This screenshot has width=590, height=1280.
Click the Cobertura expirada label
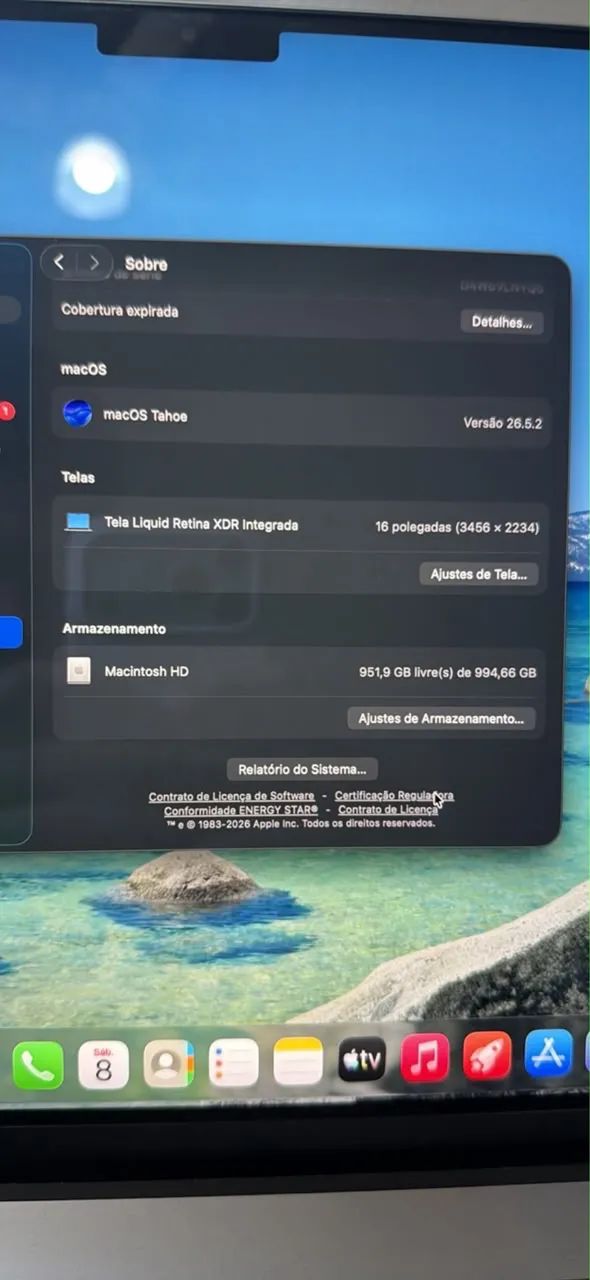120,310
